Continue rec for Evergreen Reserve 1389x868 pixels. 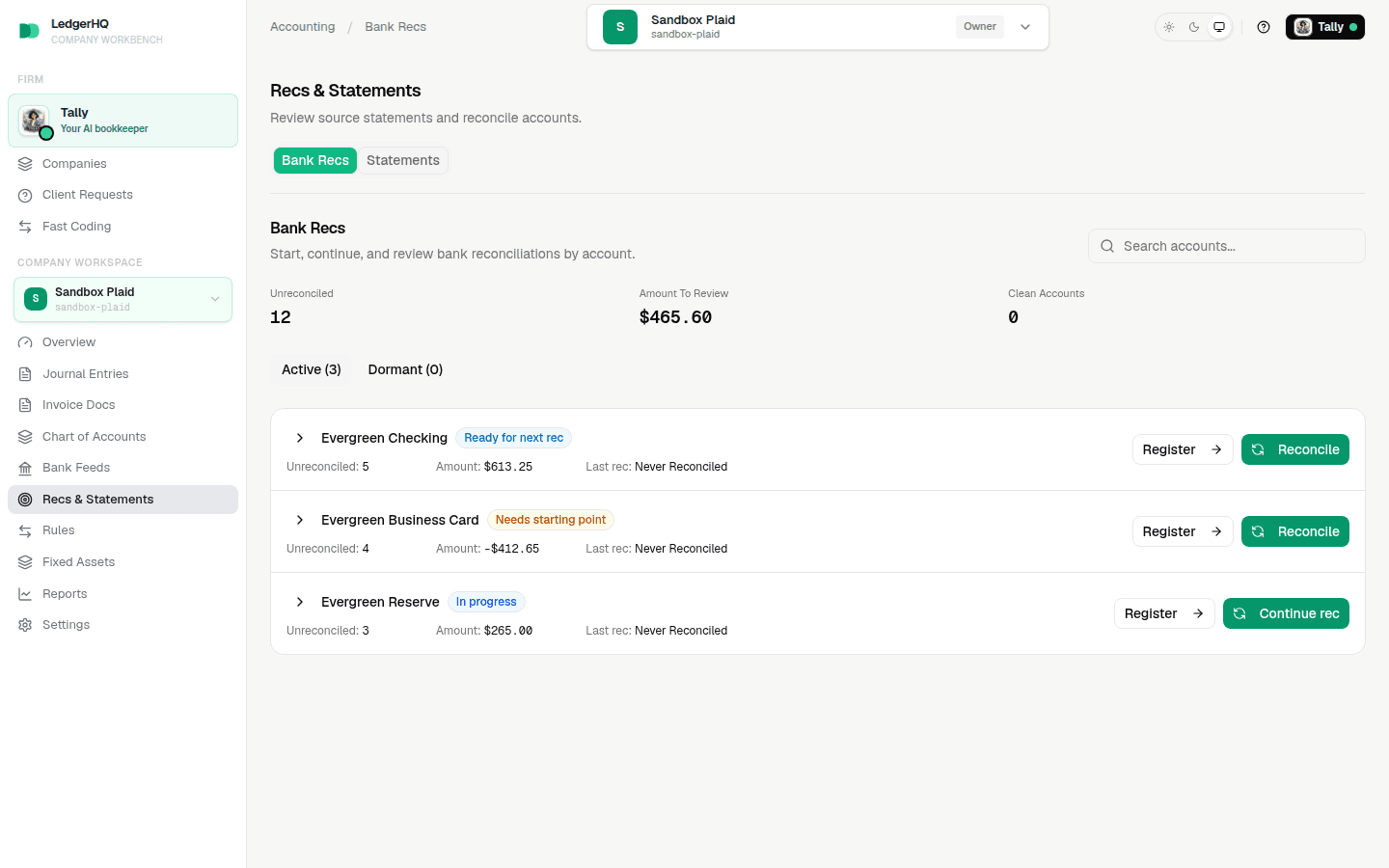(1286, 613)
